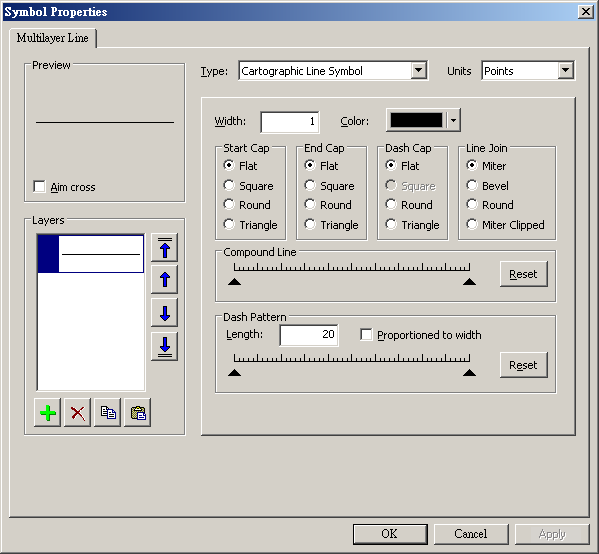Viewport: 599px width, 554px height.
Task: Copy the selected layer
Action: pyautogui.click(x=108, y=413)
